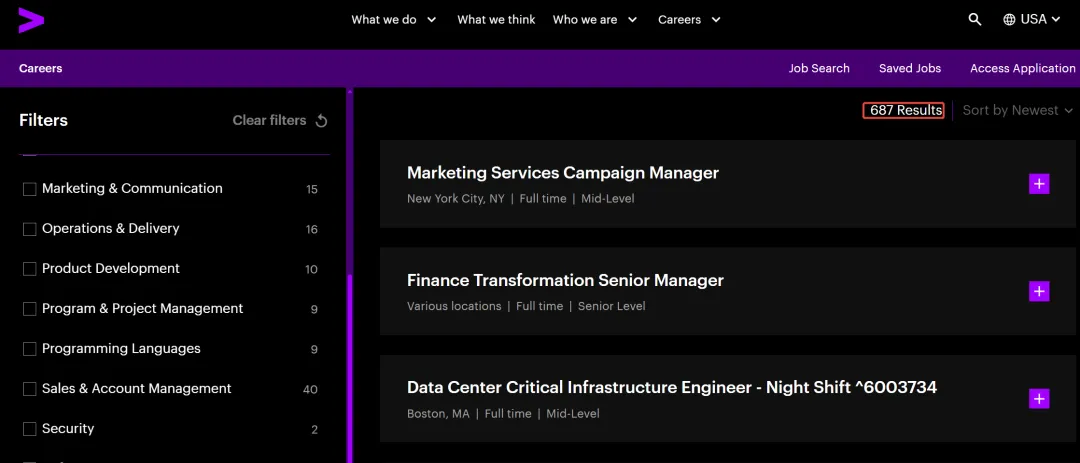
Task: Click the Access Application link
Action: pyautogui.click(x=1022, y=68)
